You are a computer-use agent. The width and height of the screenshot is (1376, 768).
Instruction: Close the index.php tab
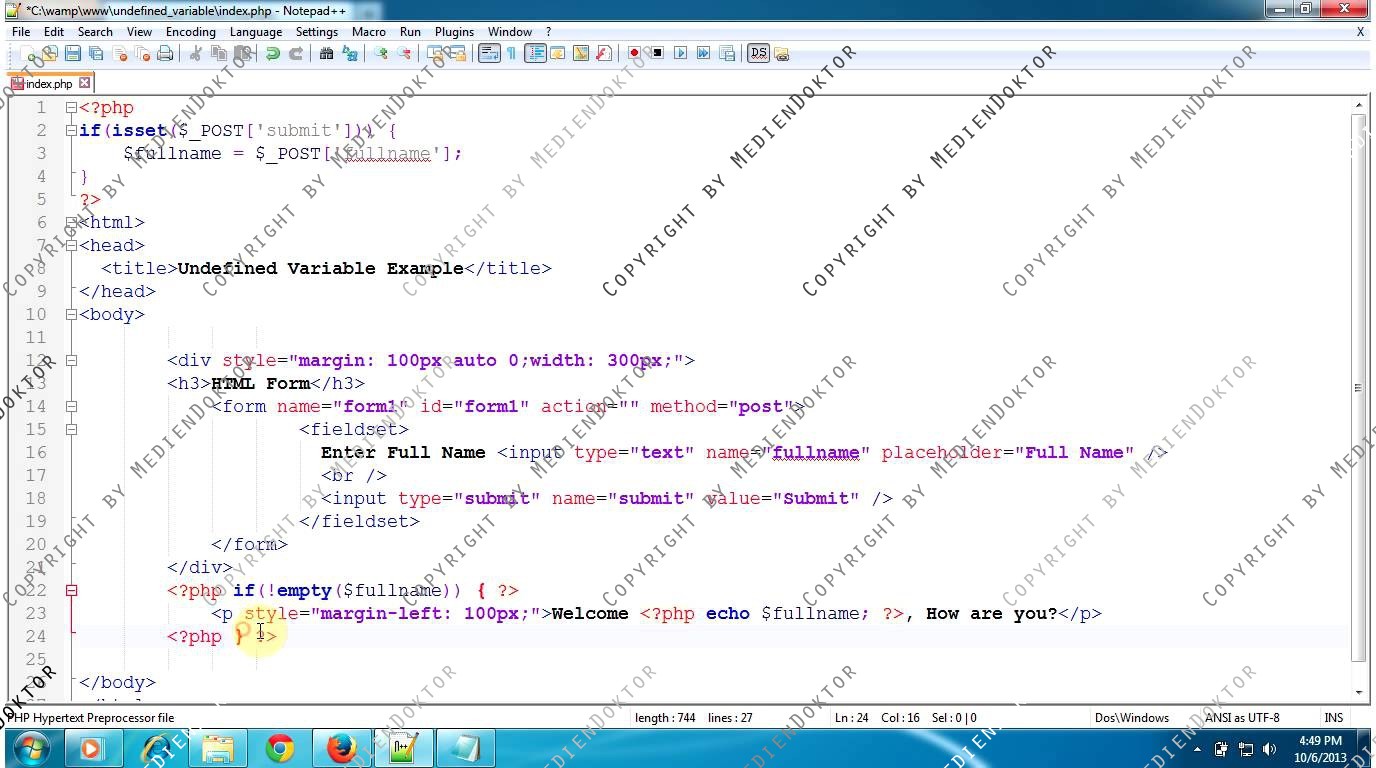point(85,83)
